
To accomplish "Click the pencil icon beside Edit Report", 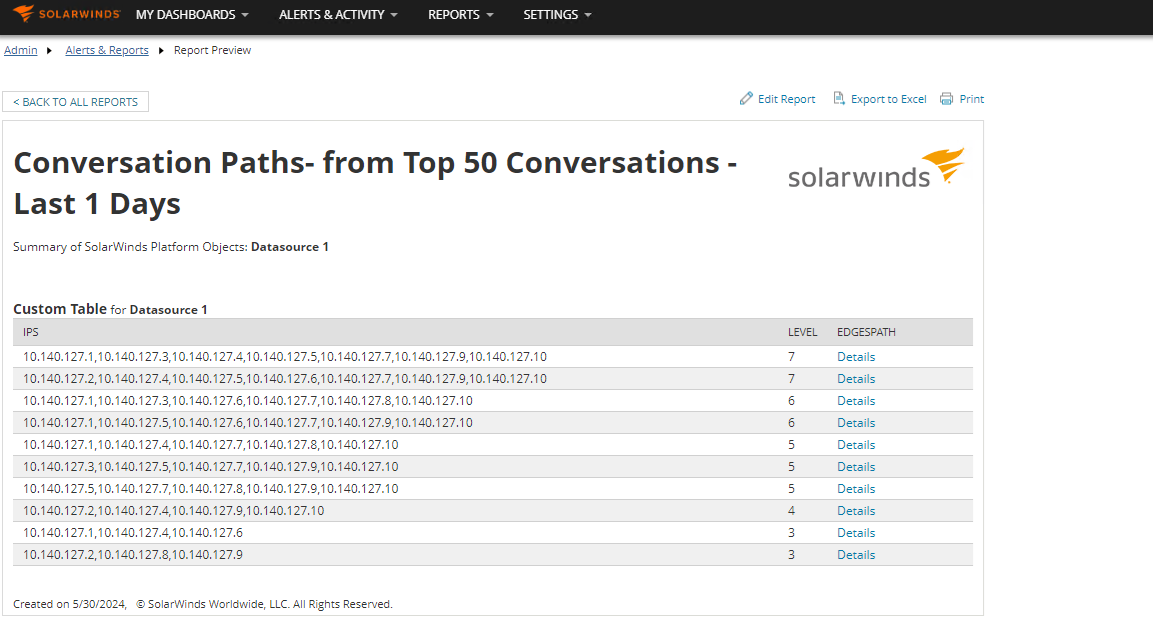I will [x=746, y=99].
